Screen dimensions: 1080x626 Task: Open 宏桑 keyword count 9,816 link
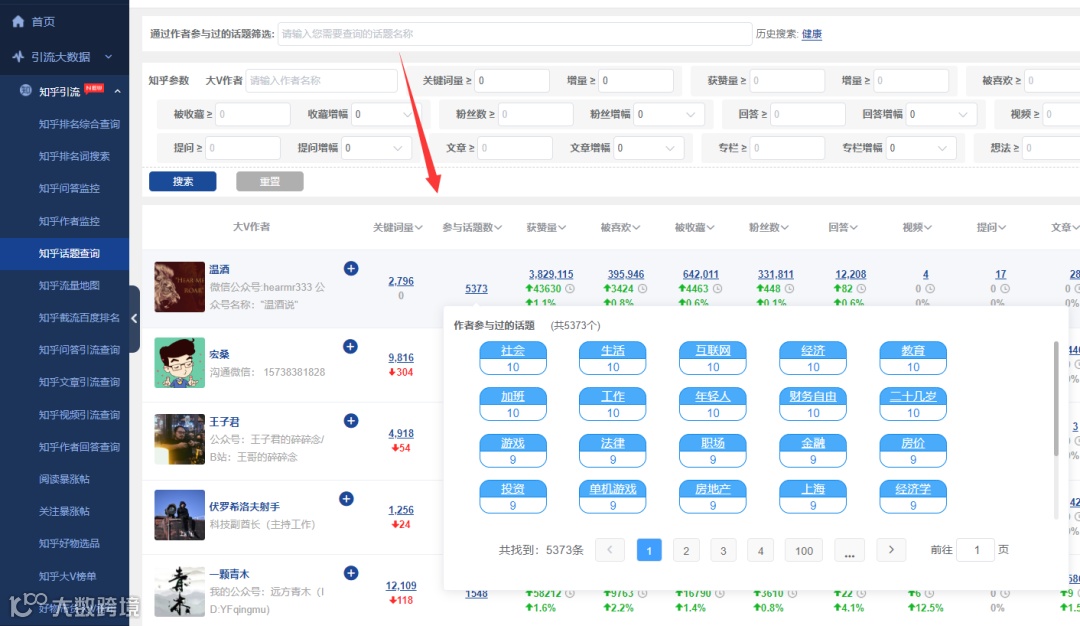point(401,357)
